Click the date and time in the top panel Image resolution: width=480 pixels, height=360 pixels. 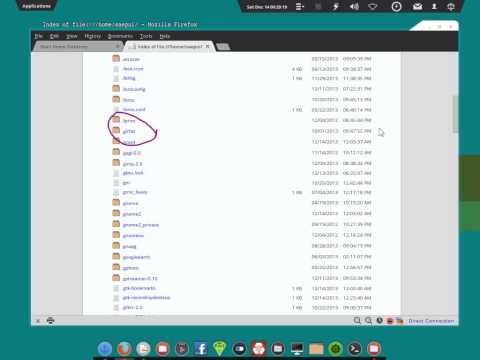[x=267, y=7]
